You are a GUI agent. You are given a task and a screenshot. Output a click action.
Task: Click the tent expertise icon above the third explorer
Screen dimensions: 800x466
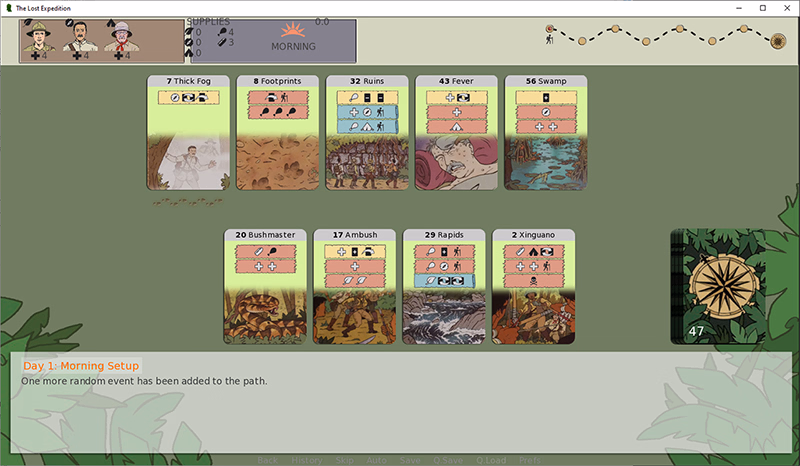[x=111, y=22]
